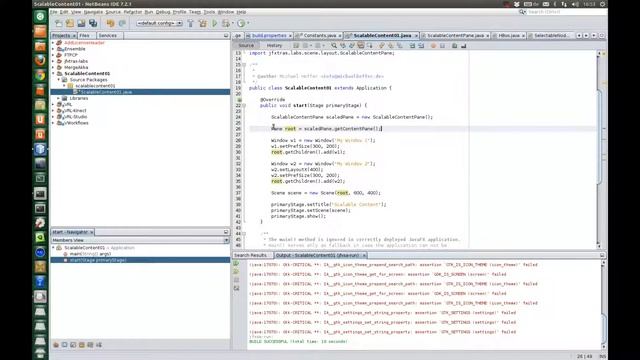Viewport: 640px width, 360px height.
Task: Click the re-run green arrow in Output panel
Action: tap(236, 264)
